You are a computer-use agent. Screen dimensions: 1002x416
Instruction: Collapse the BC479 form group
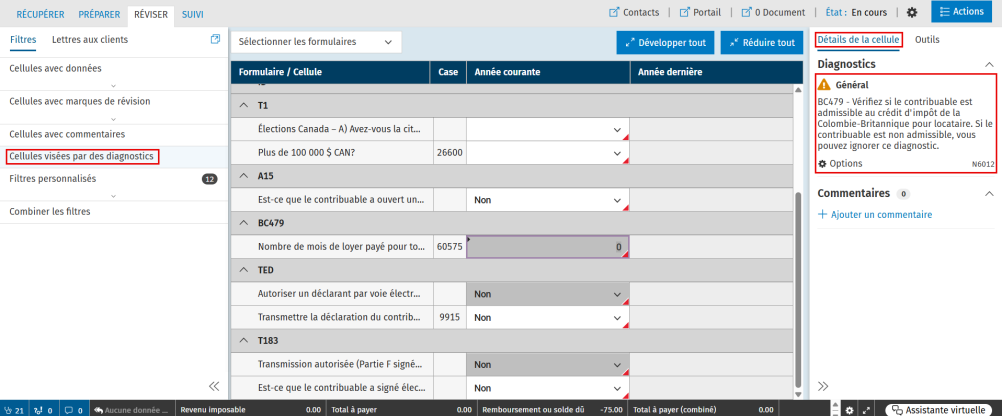(x=245, y=224)
